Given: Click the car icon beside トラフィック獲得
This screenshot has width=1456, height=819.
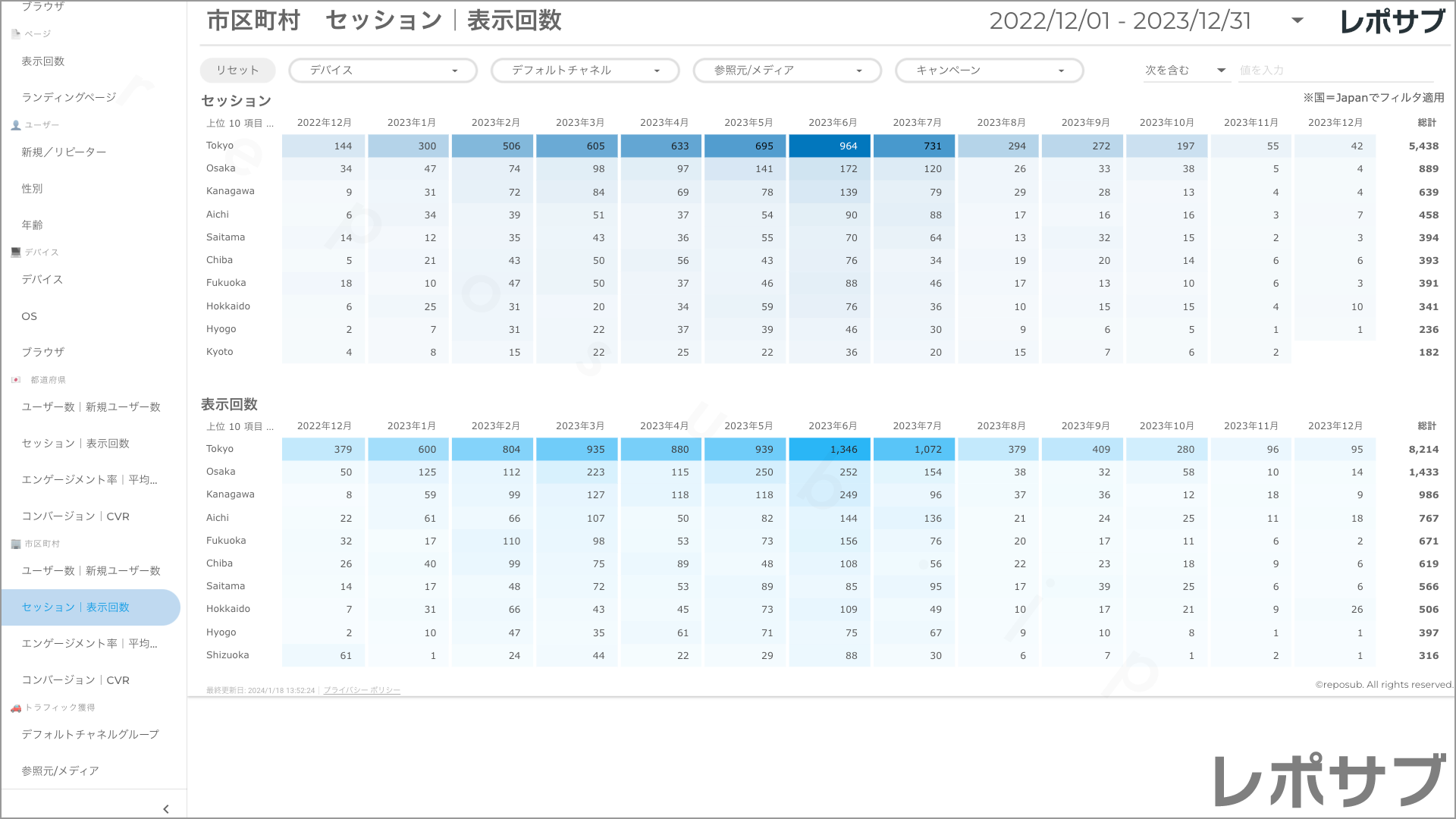Looking at the screenshot, I should tap(16, 708).
